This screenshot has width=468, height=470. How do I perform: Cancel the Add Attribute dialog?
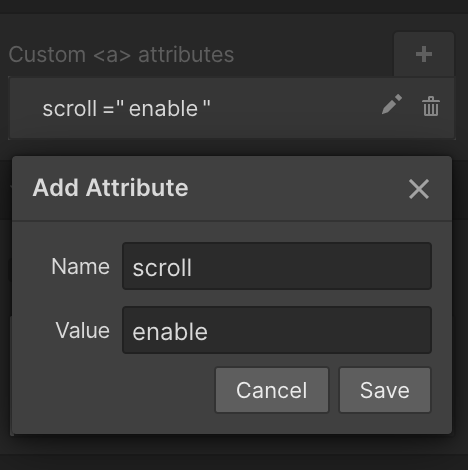[x=272, y=390]
